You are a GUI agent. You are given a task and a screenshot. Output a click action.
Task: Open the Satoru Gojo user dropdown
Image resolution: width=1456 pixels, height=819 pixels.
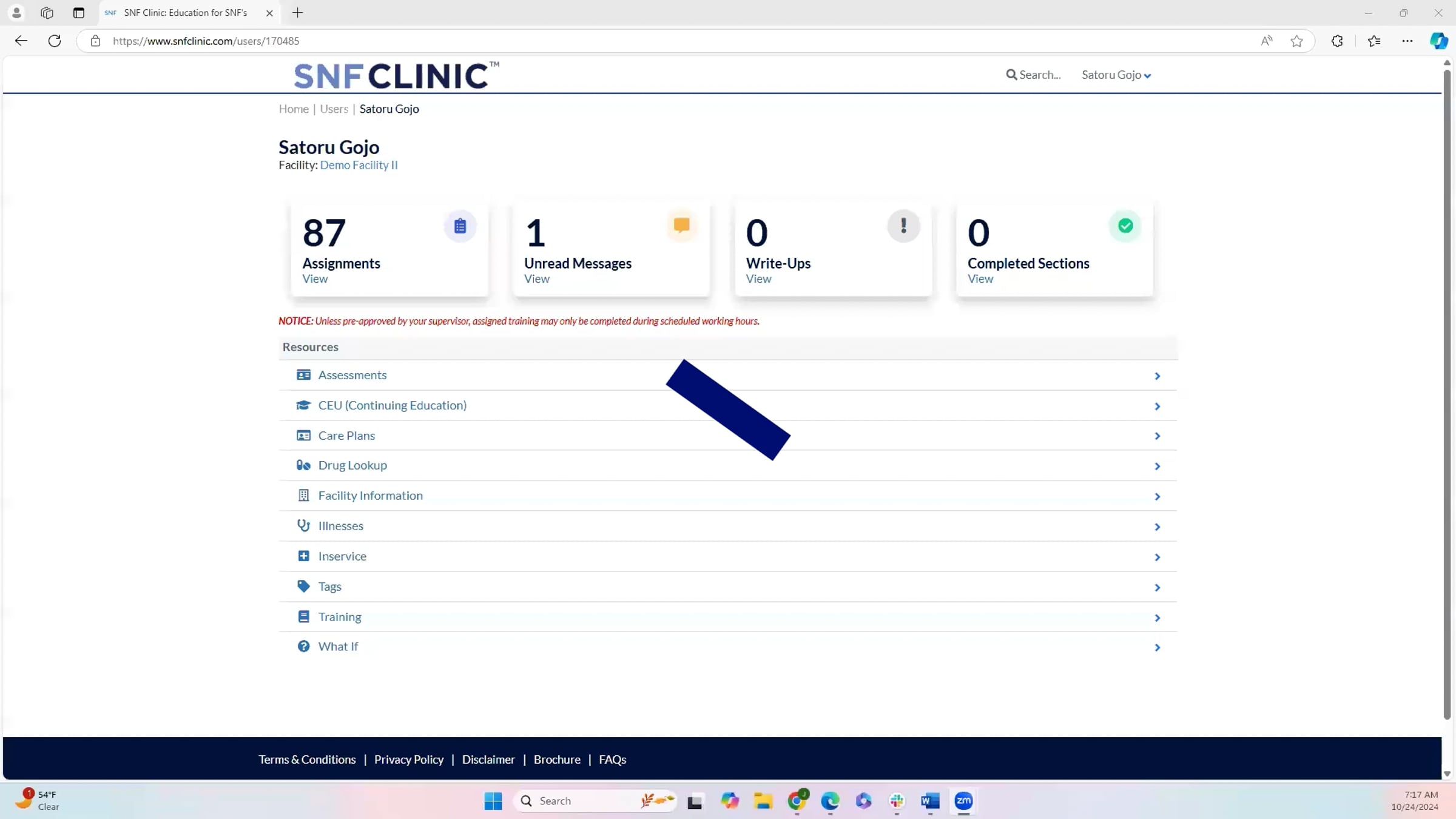[x=1116, y=75]
